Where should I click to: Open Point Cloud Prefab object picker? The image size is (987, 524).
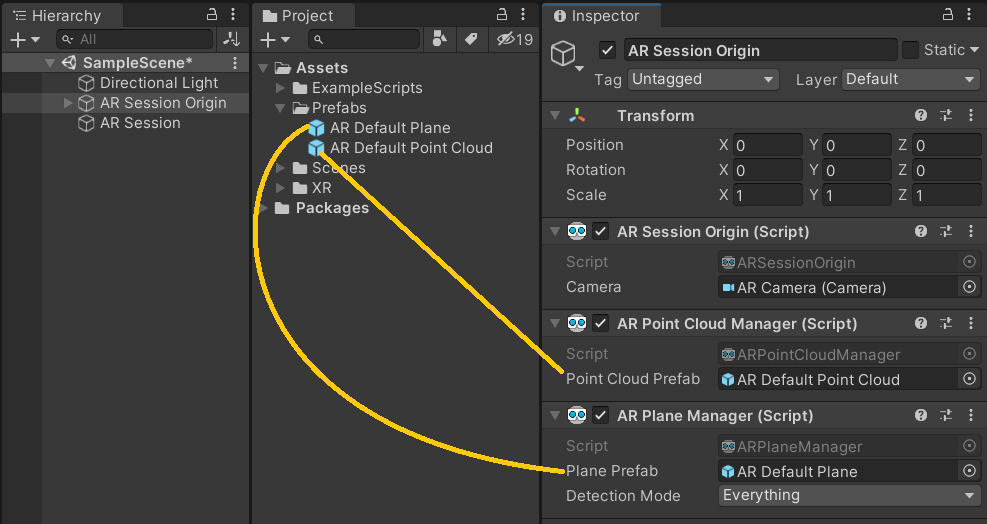[969, 379]
